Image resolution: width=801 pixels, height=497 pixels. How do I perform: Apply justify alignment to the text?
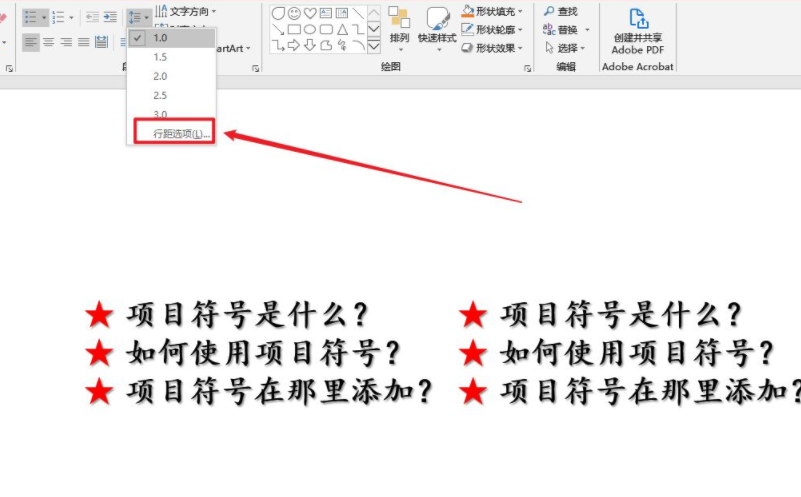click(x=83, y=42)
